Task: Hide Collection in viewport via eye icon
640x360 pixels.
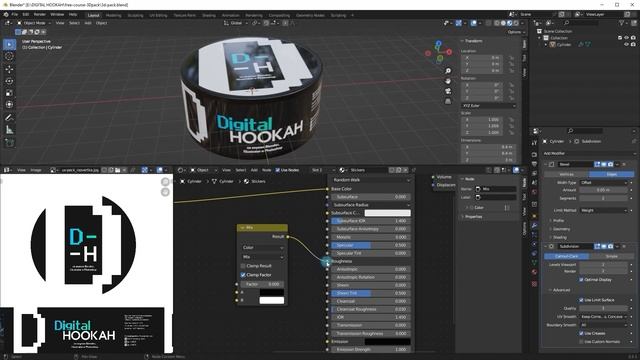Action: tap(626, 38)
